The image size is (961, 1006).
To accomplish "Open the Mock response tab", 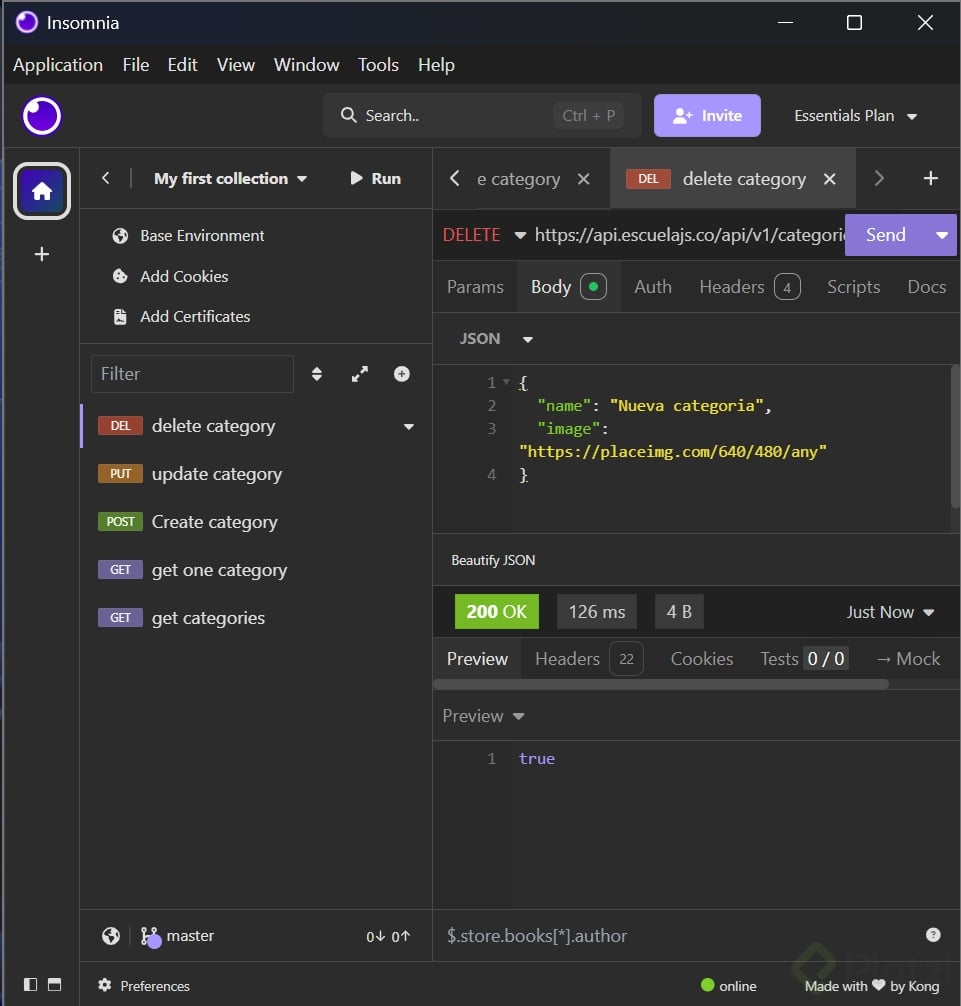I will coord(908,659).
